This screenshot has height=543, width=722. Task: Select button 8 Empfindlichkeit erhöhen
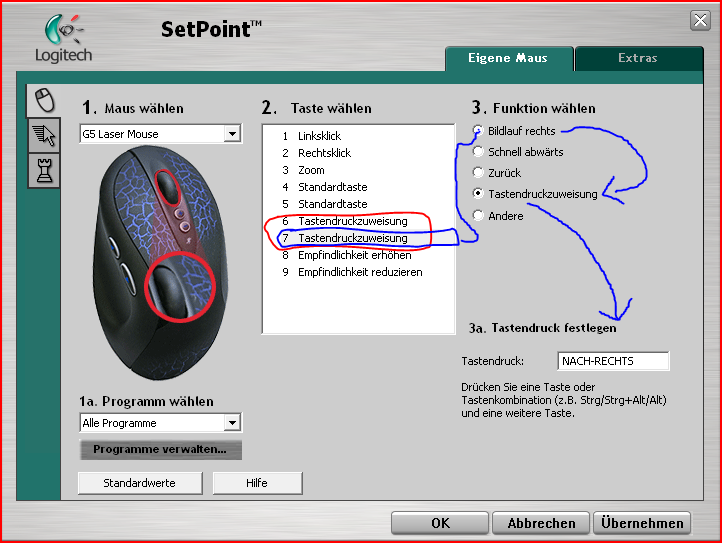coord(358,255)
